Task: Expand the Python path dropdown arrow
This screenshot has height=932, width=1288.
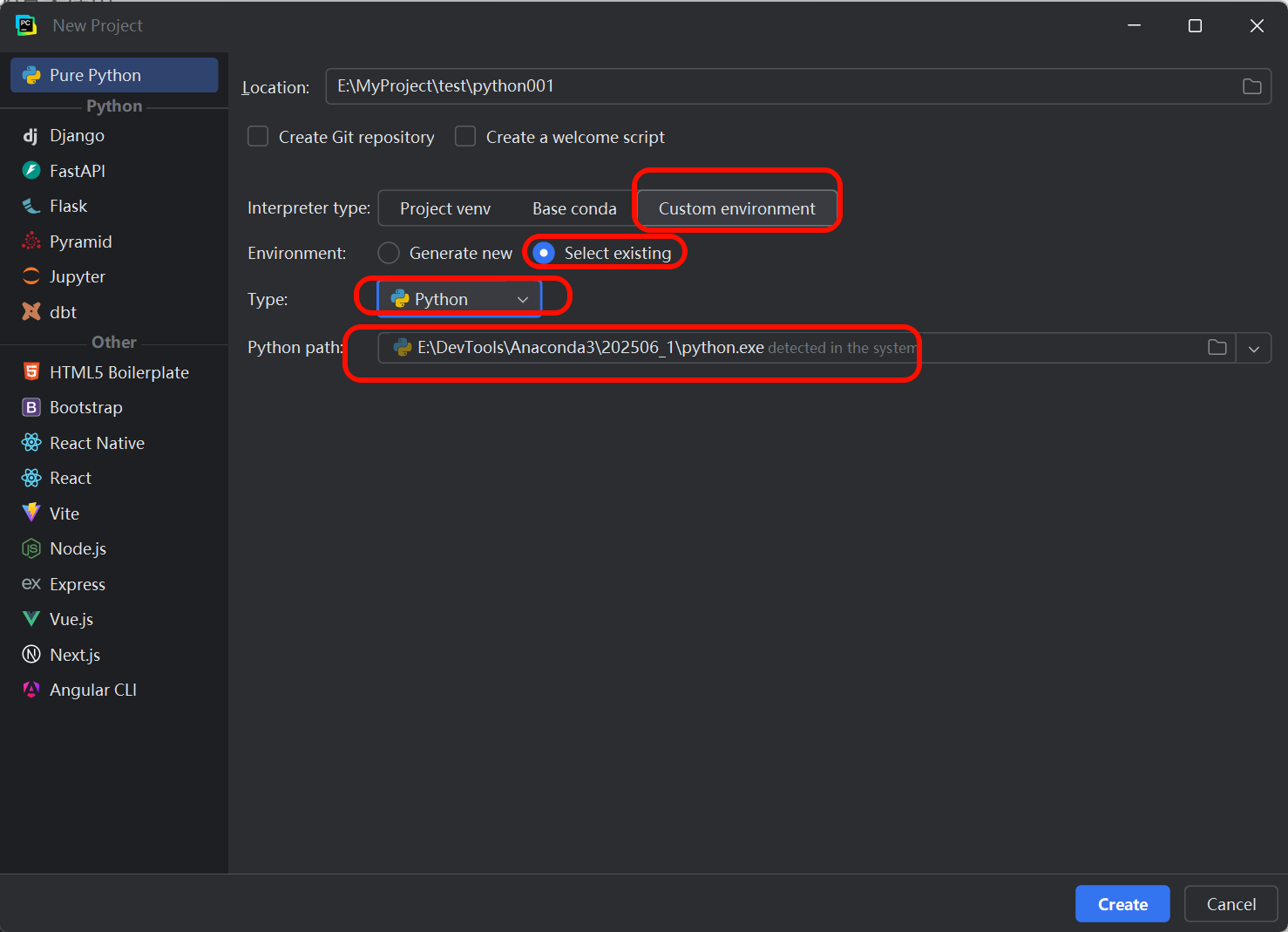Action: [1254, 349]
